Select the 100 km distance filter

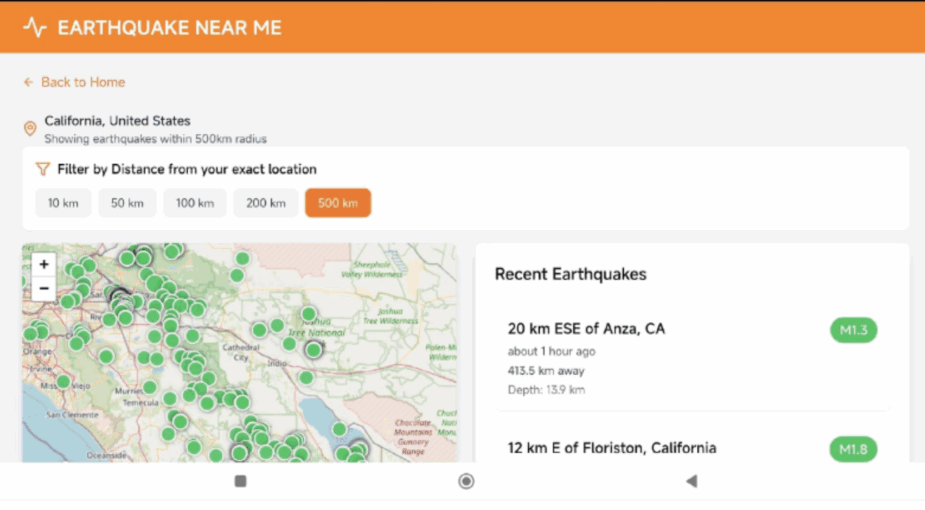tap(195, 203)
